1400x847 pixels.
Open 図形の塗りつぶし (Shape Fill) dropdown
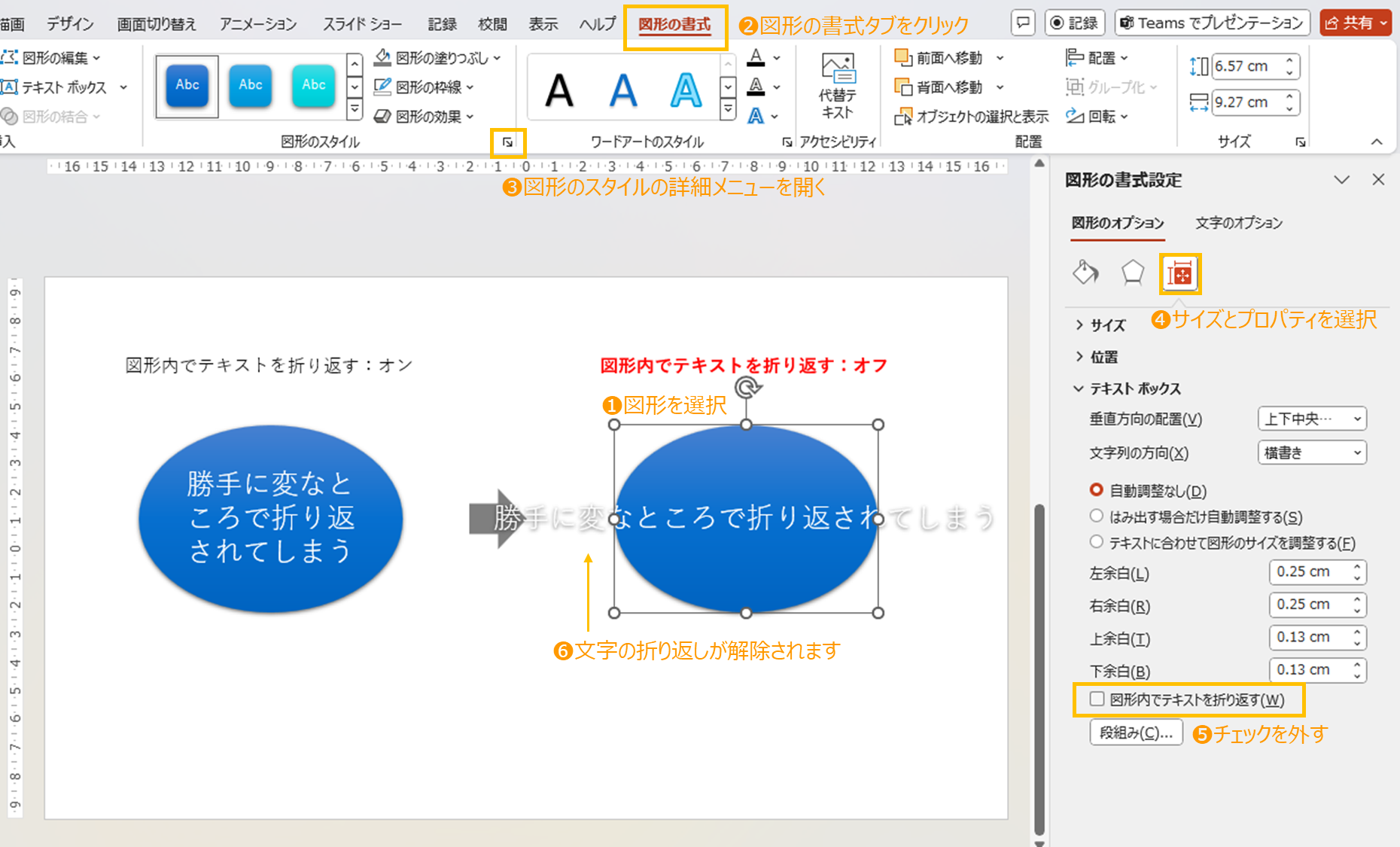(437, 58)
